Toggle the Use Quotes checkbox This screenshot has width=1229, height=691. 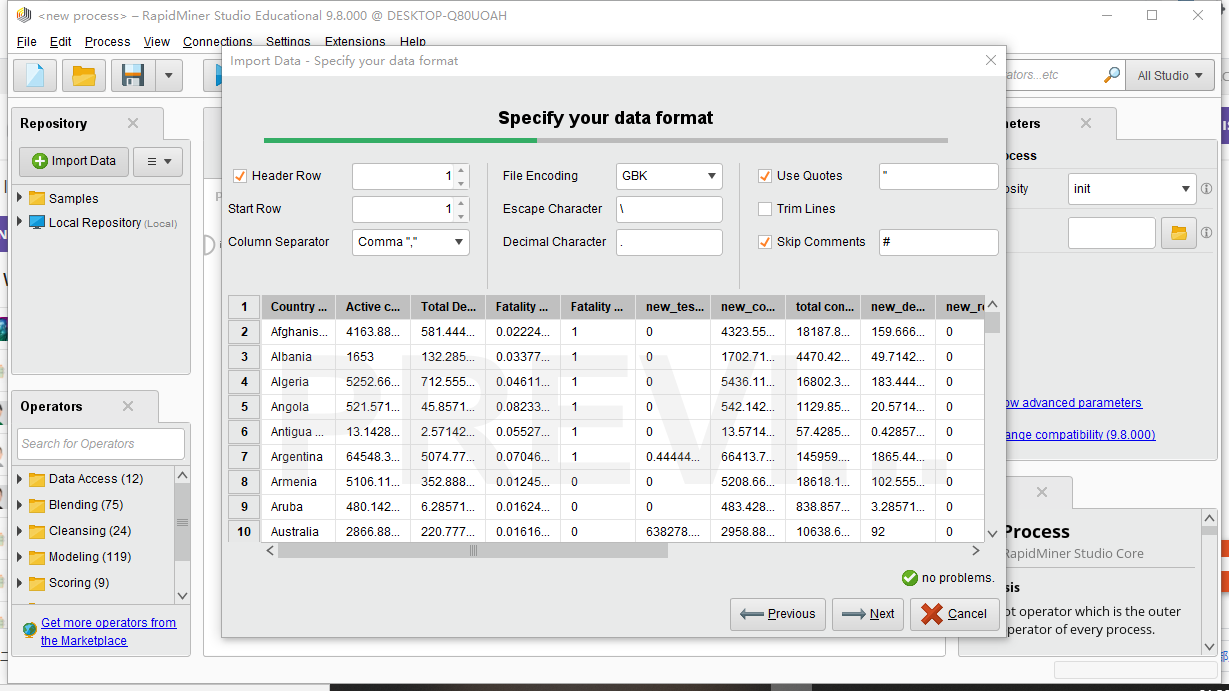[765, 176]
